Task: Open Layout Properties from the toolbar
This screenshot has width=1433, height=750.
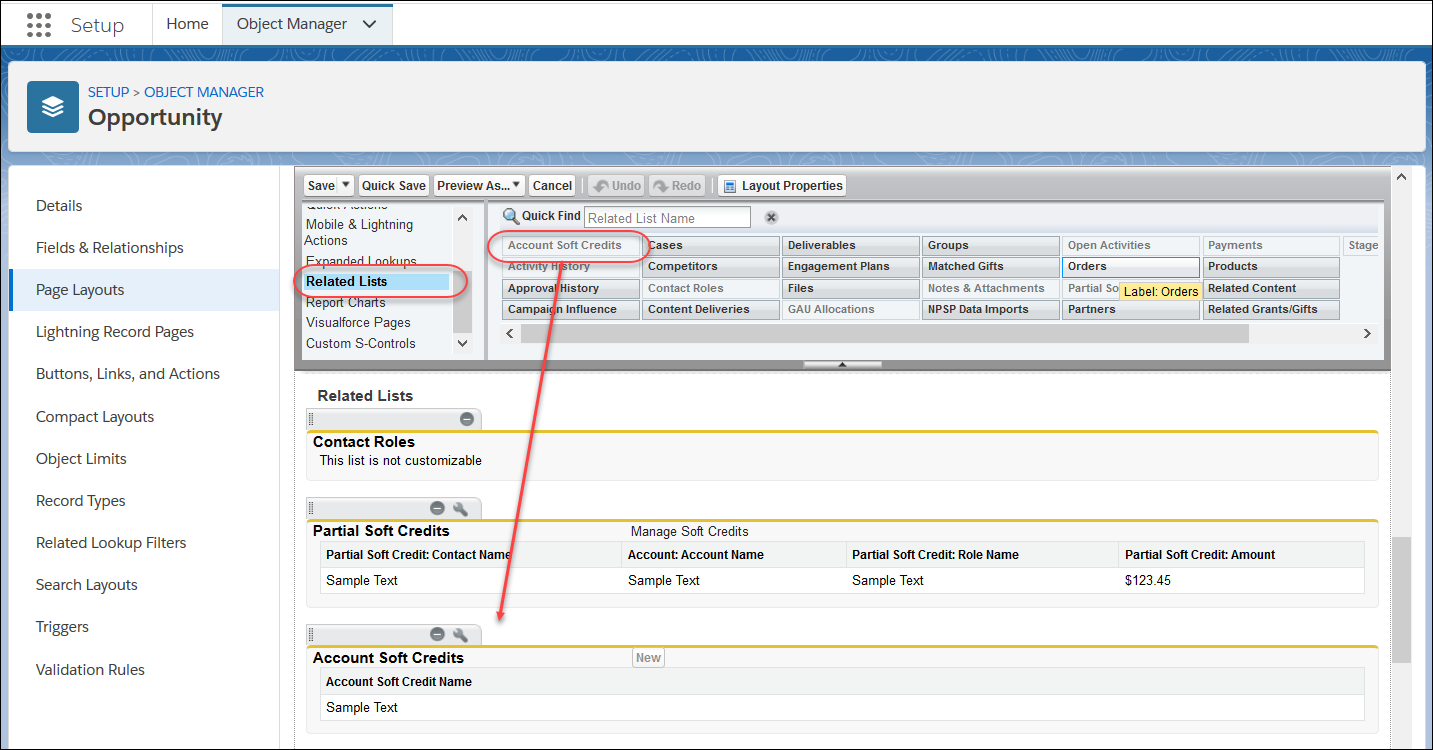Action: [782, 185]
